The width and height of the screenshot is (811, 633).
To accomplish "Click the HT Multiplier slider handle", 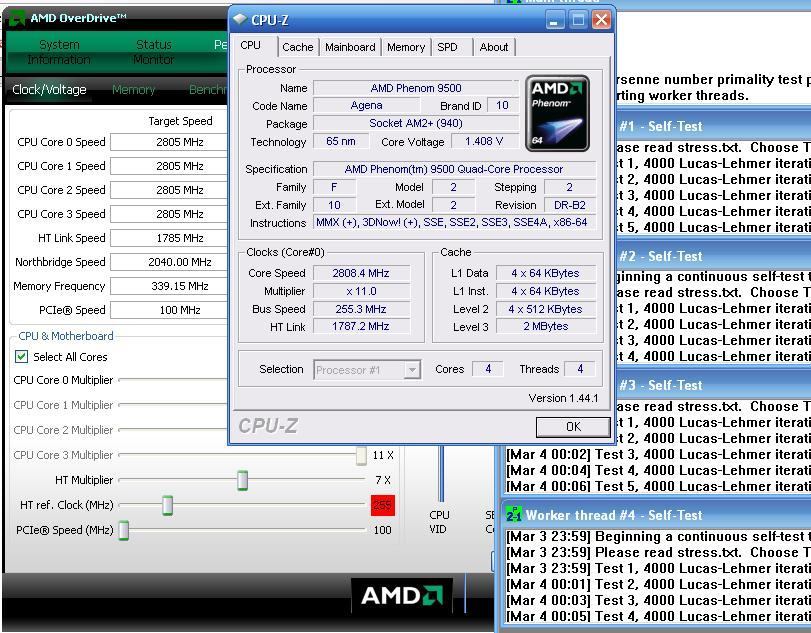I will (242, 480).
